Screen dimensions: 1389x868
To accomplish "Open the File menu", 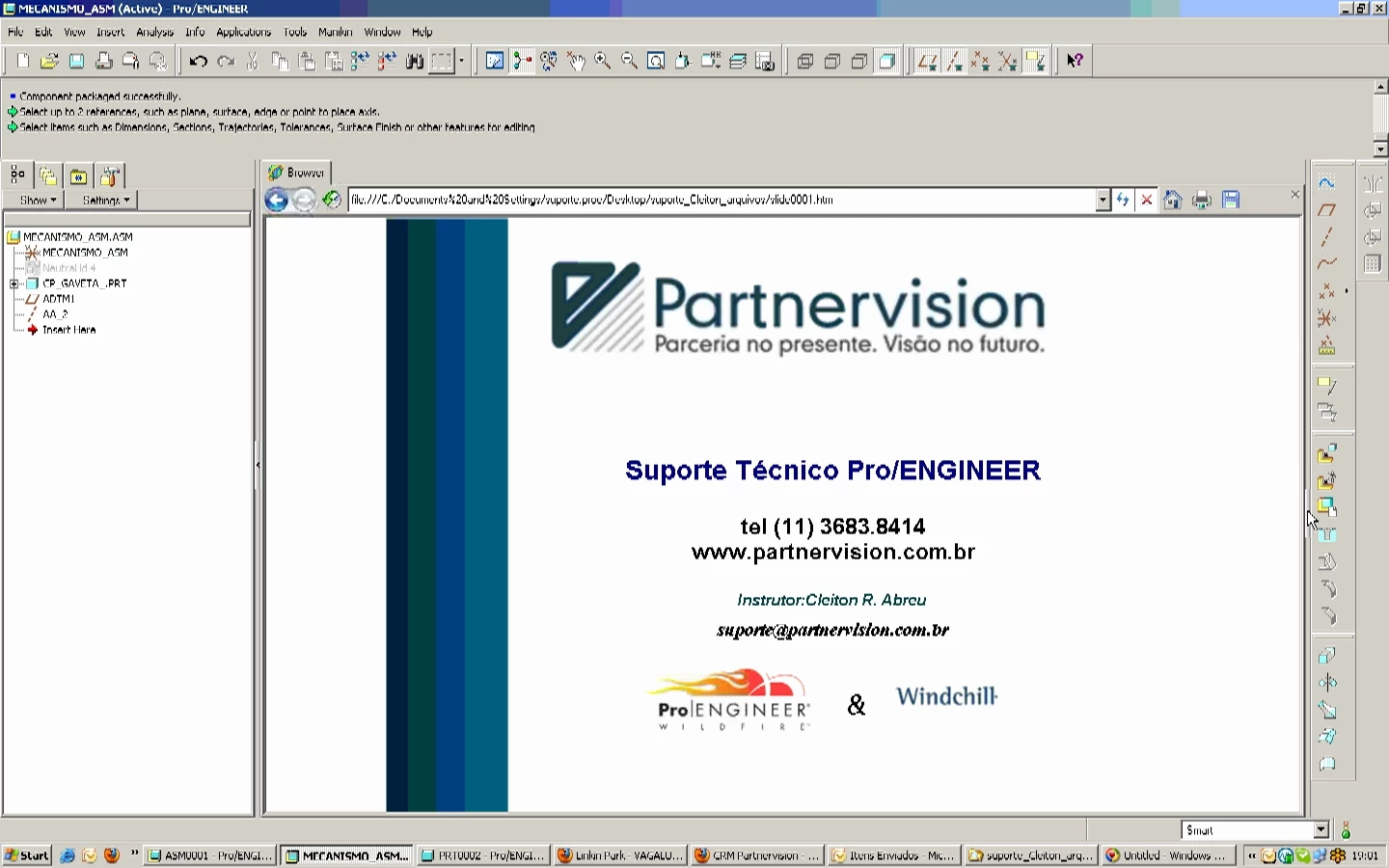I will coord(15,32).
